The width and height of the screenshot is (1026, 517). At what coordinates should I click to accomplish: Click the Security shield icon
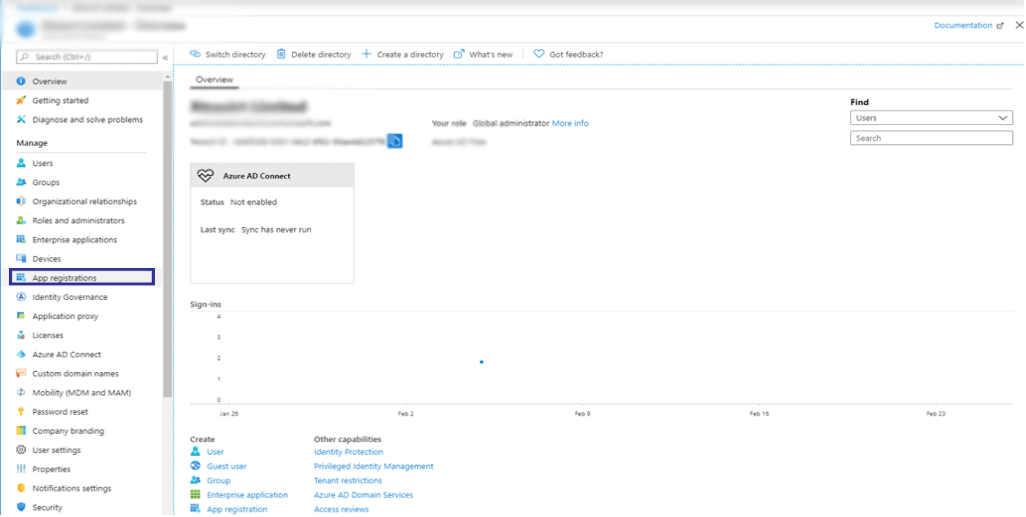pyautogui.click(x=21, y=507)
